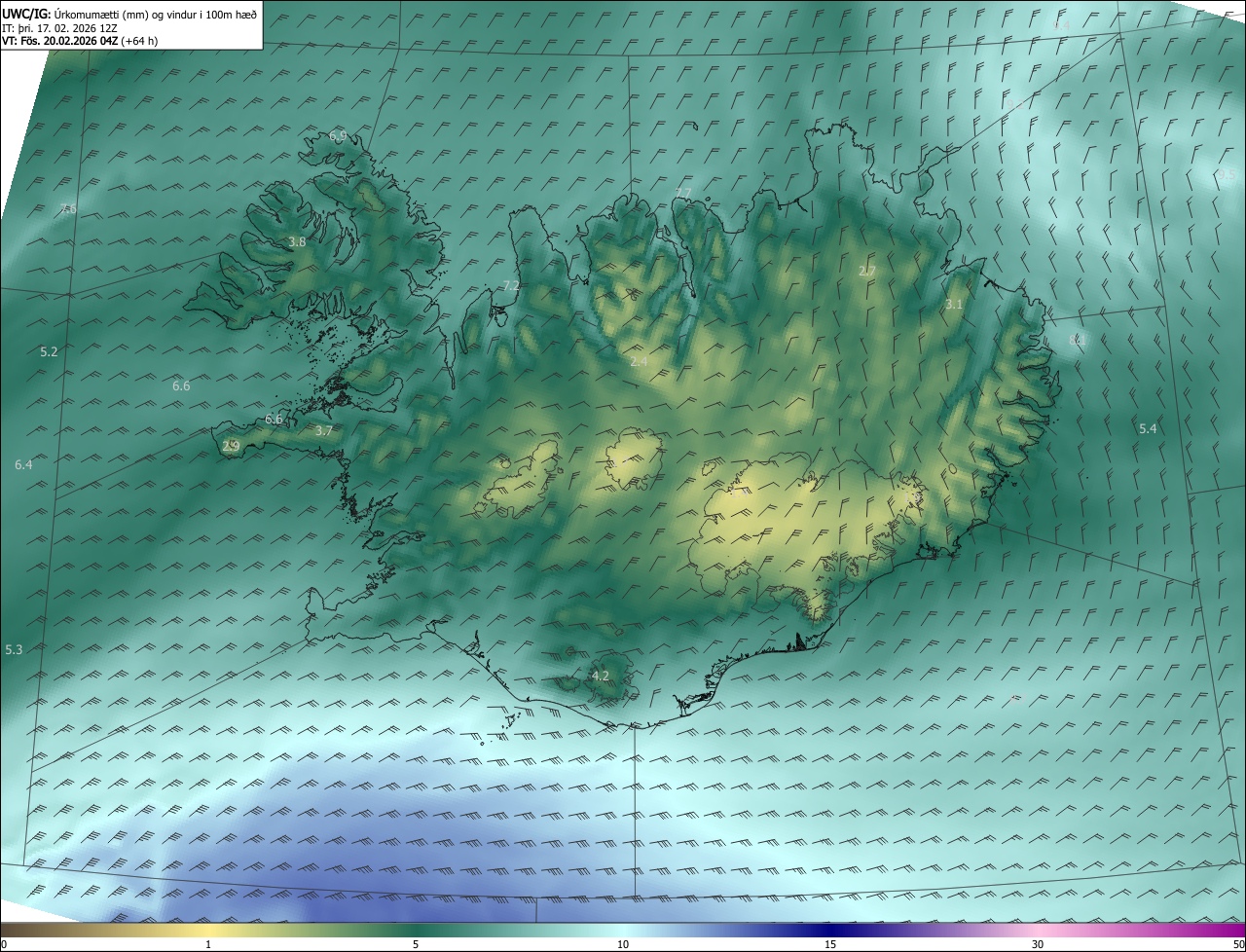The width and height of the screenshot is (1246, 952).
Task: Click the 6.4 value at western edge
Action: pyautogui.click(x=23, y=465)
